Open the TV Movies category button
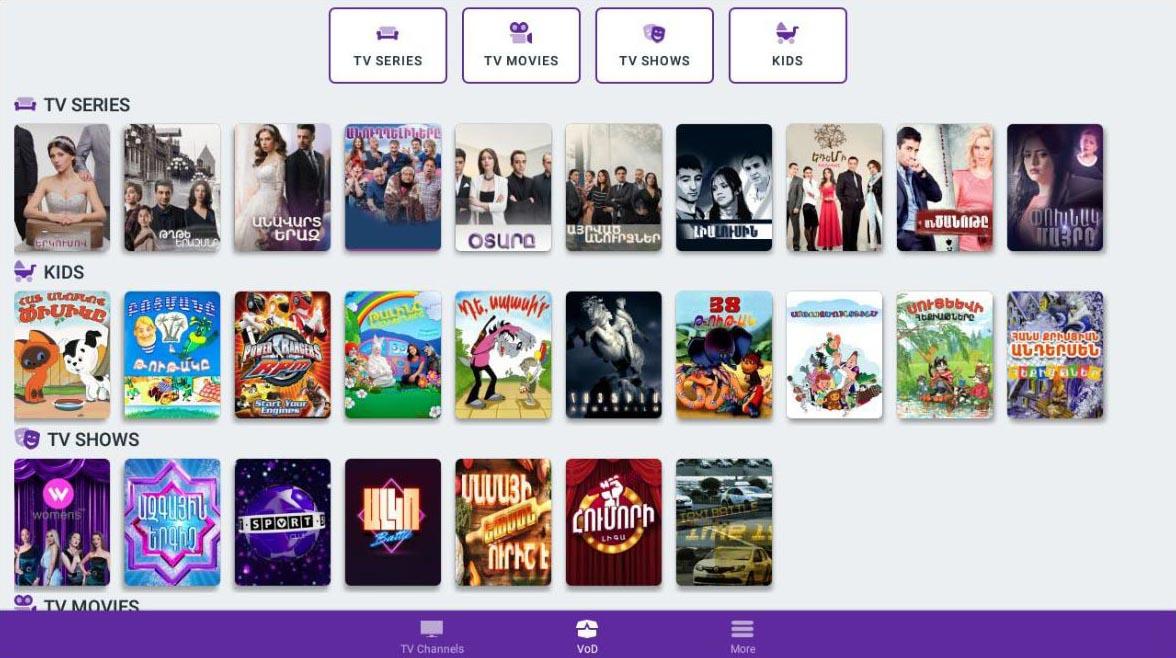 521,45
